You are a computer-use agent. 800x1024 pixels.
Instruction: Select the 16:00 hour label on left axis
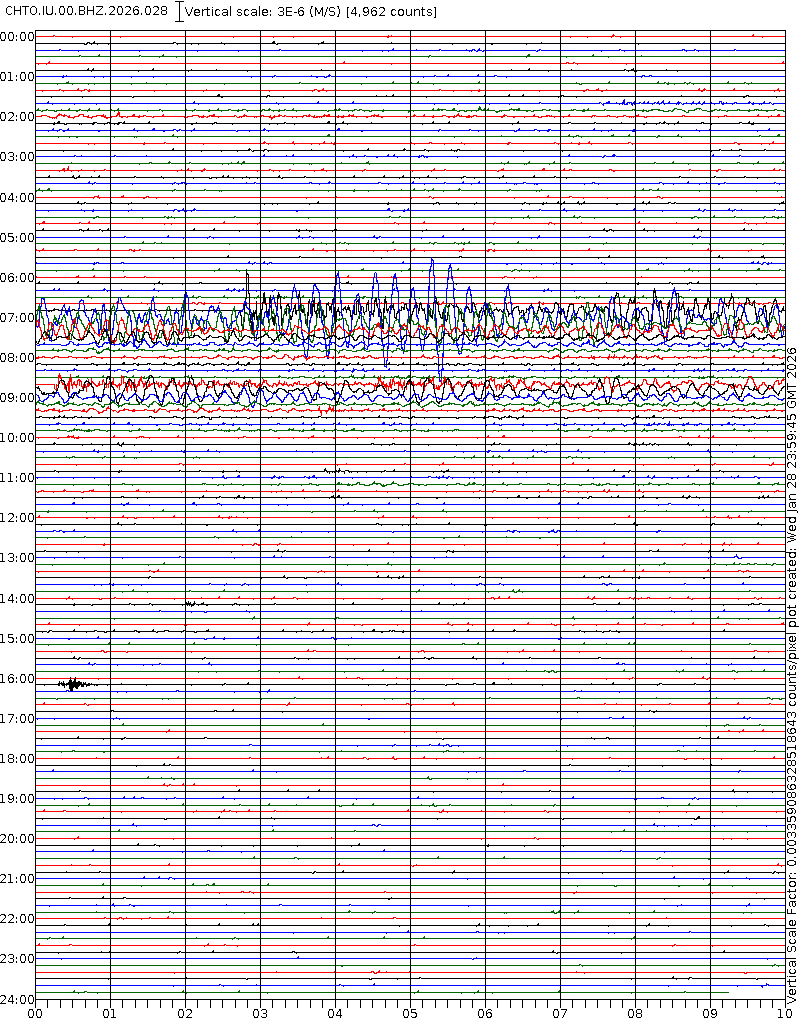click(17, 679)
